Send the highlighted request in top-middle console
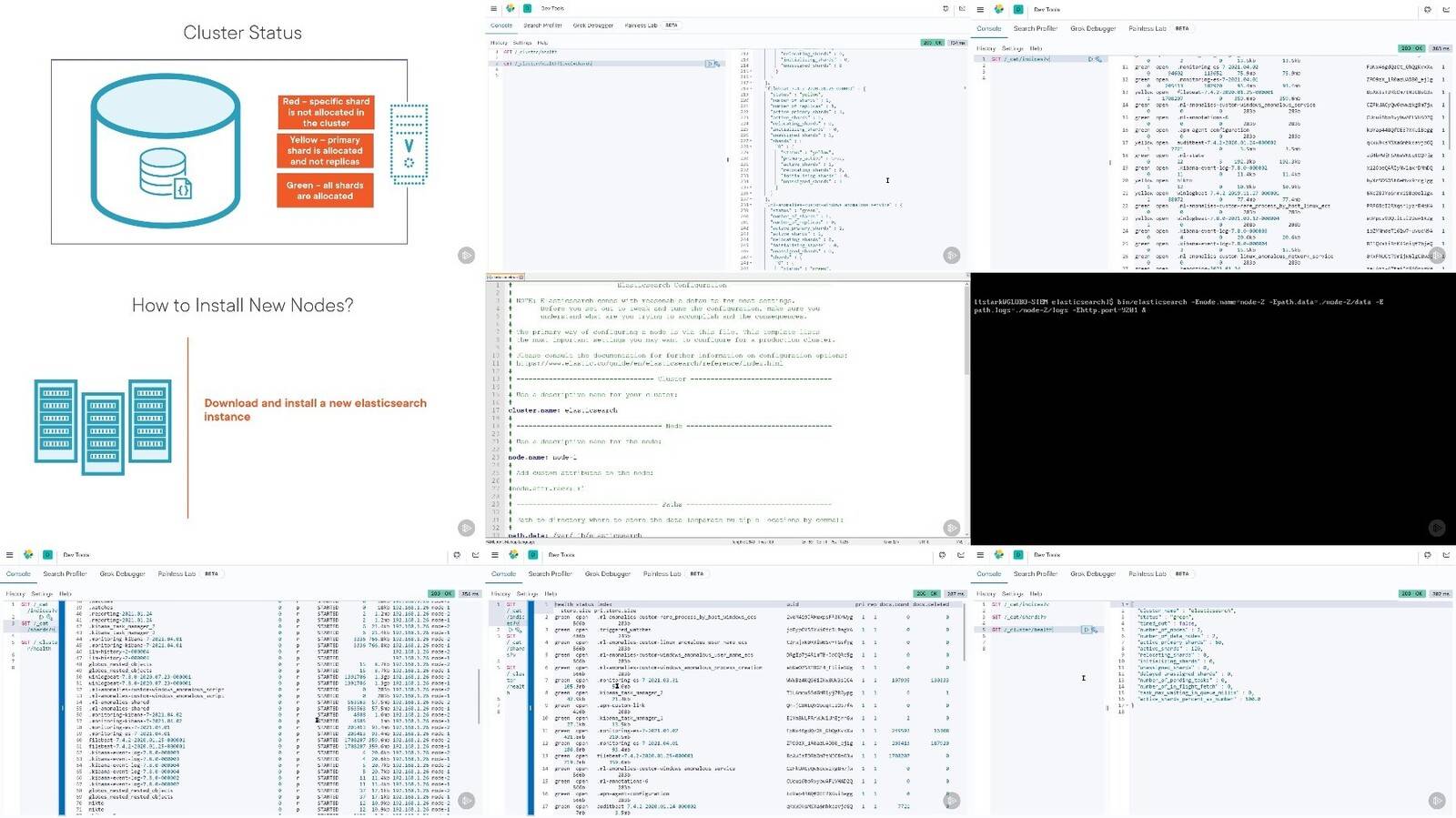This screenshot has height=818, width=1456. pos(710,64)
